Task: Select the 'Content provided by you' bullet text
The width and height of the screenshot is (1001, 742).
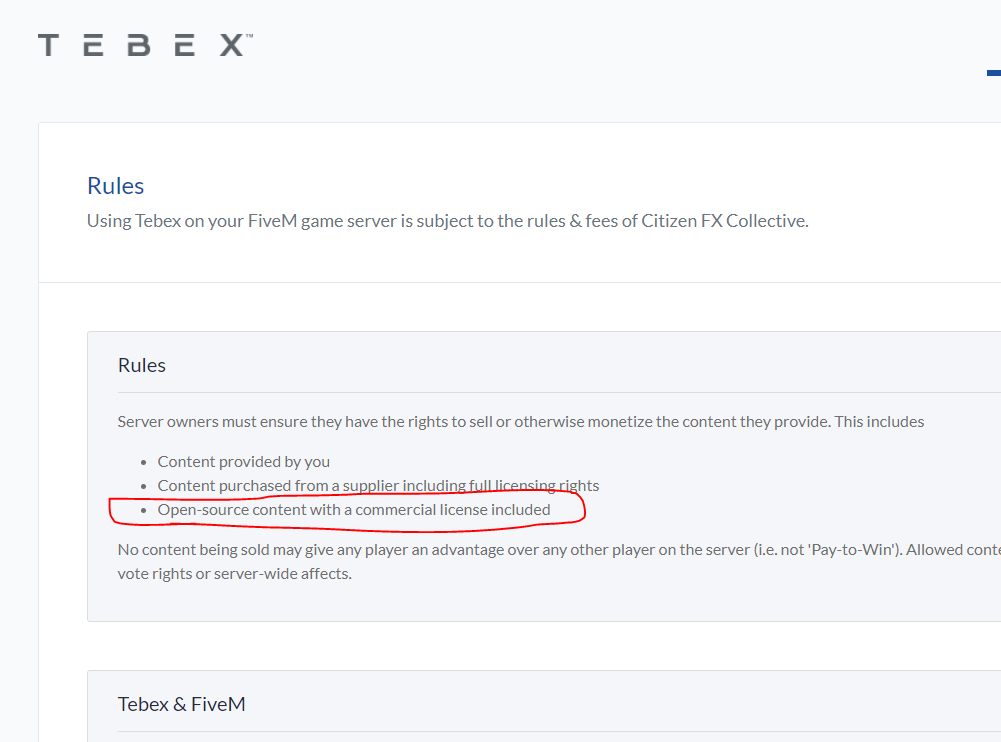Action: [243, 462]
